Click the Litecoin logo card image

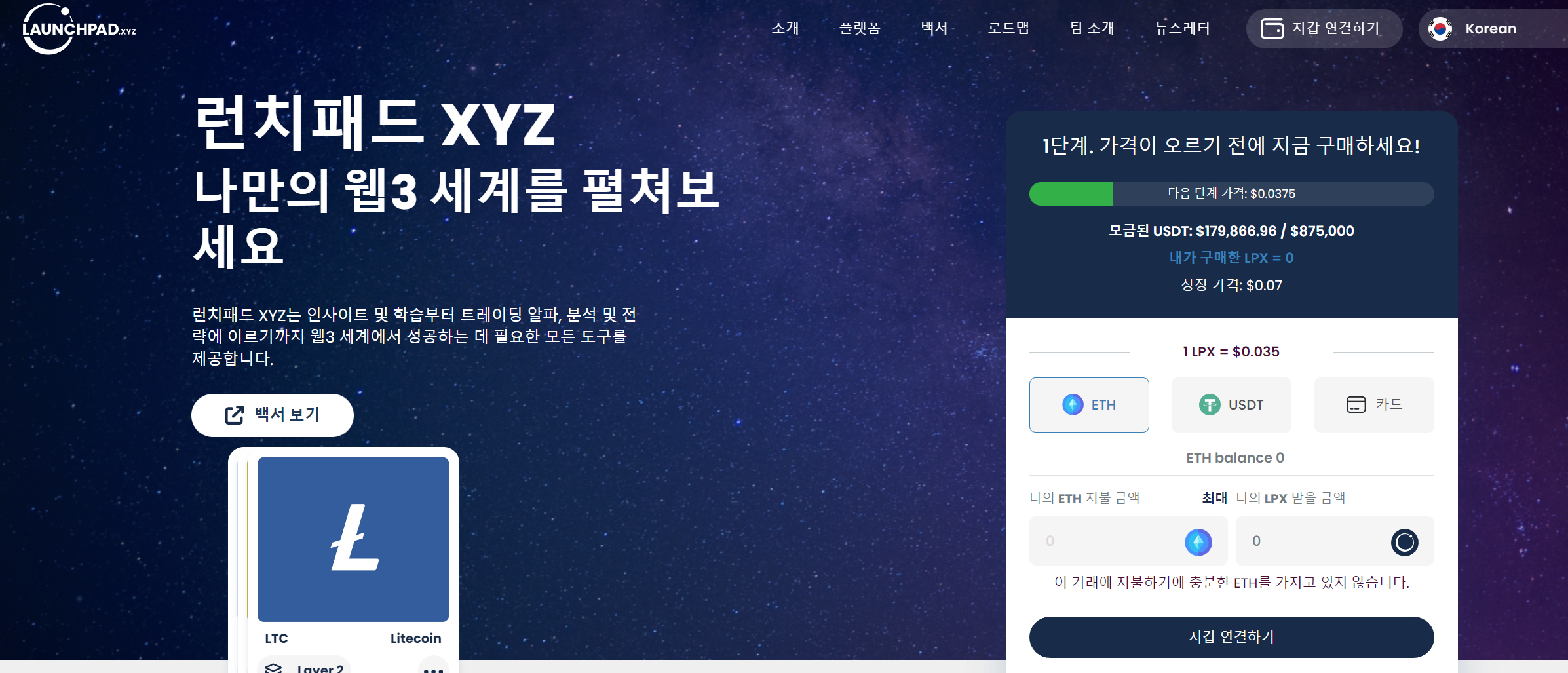[x=353, y=539]
